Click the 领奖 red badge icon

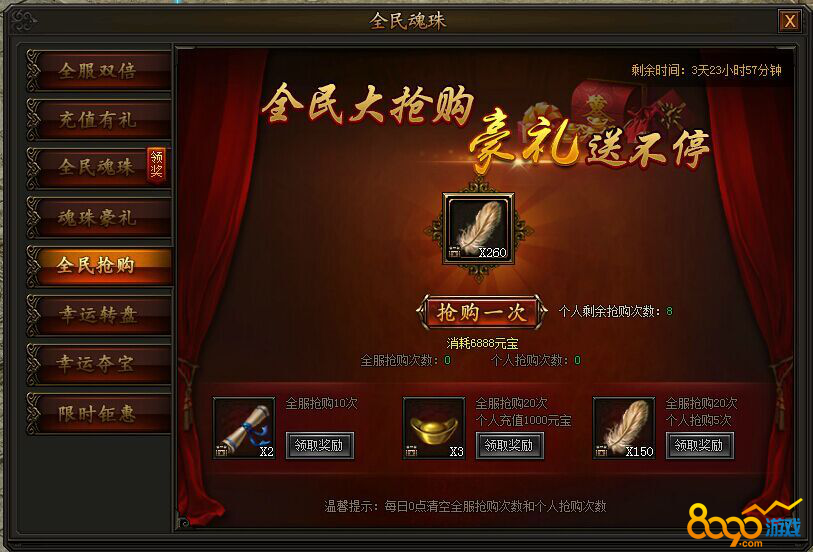click(x=157, y=165)
